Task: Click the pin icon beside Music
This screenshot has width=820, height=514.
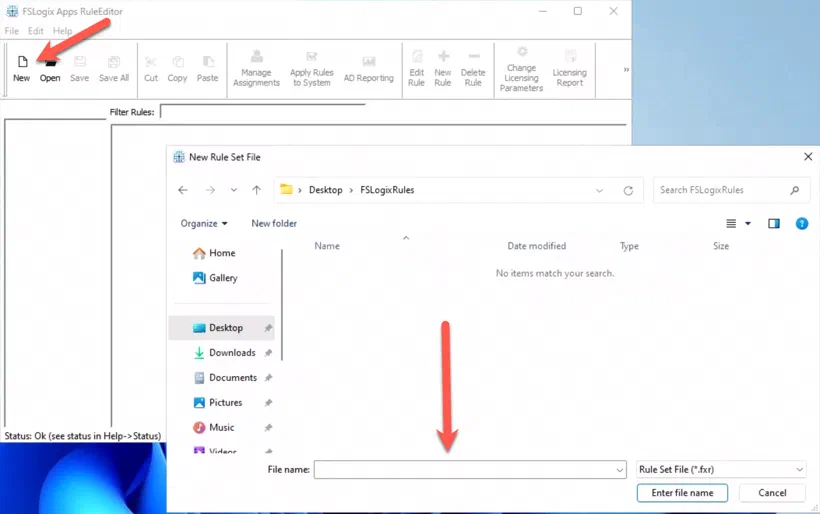Action: point(268,428)
